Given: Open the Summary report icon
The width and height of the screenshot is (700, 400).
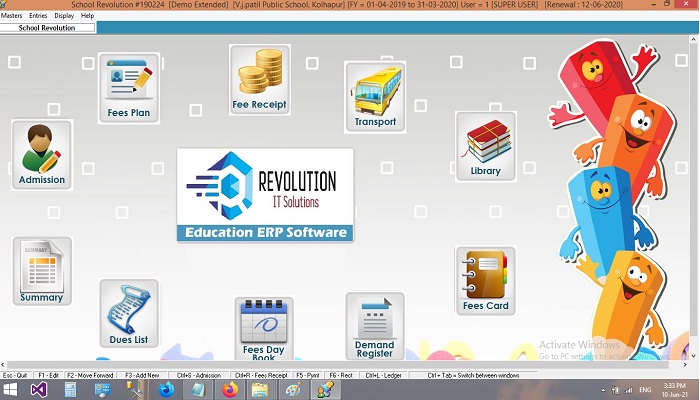Looking at the screenshot, I should tap(42, 271).
